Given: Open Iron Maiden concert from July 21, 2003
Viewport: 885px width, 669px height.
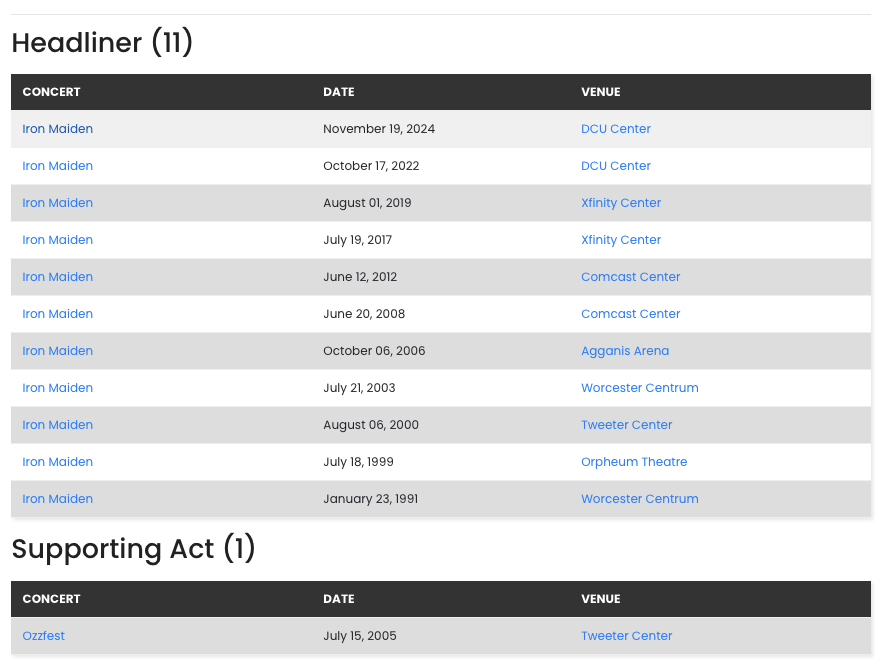Looking at the screenshot, I should [58, 388].
